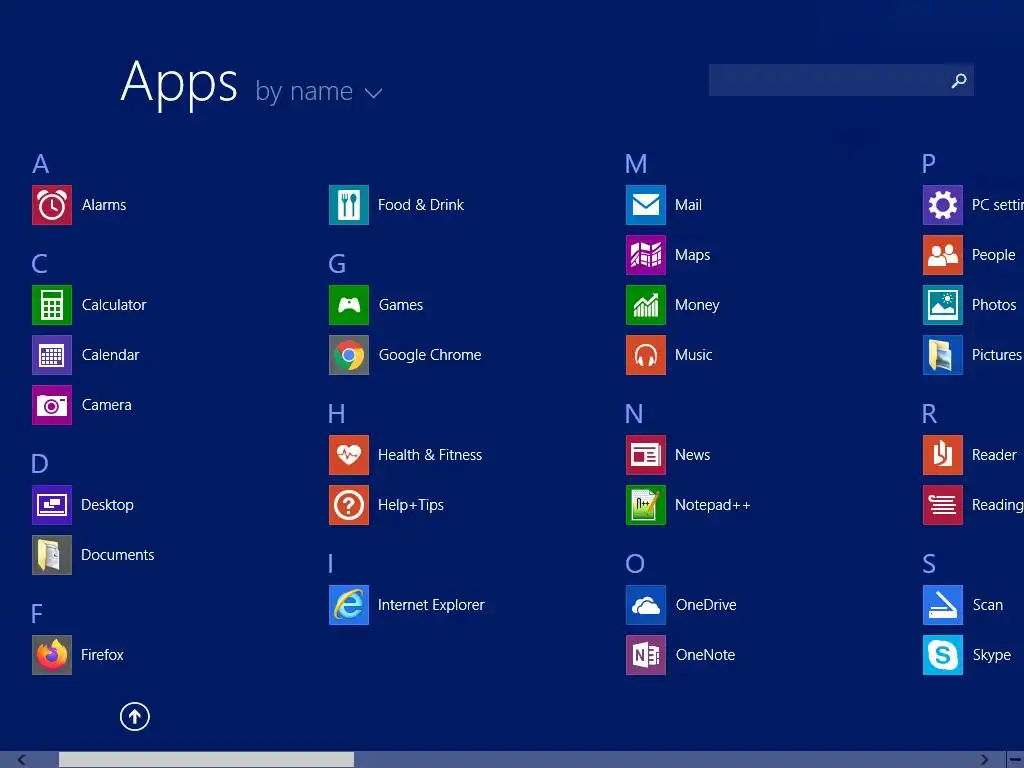Screen dimensions: 1024x768
Task: Select the letter H group header
Action: tap(336, 414)
